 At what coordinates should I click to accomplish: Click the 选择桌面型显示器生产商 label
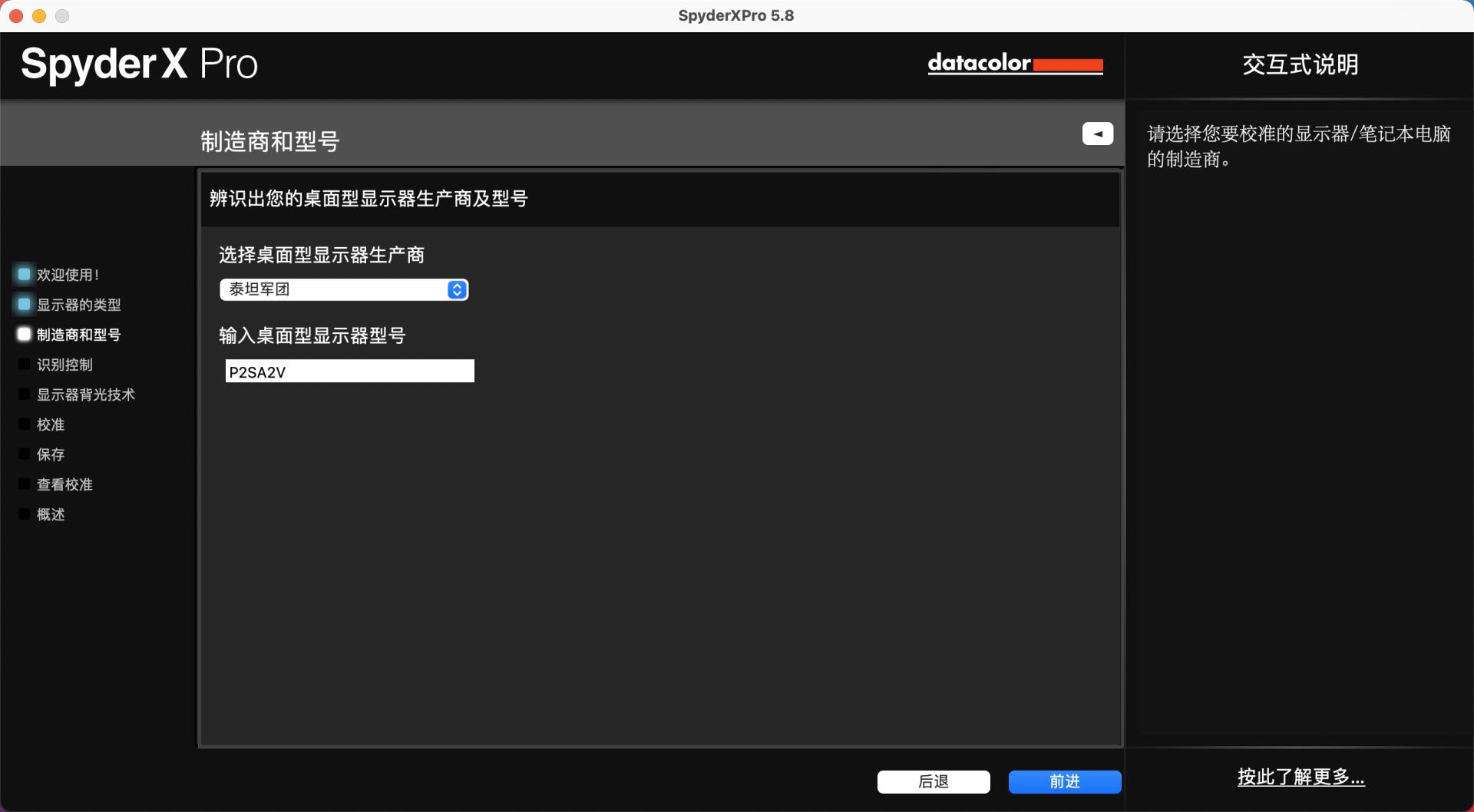tap(322, 255)
